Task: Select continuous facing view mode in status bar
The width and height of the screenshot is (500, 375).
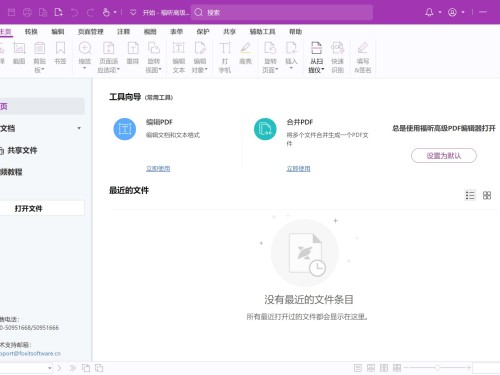Action: [397, 368]
